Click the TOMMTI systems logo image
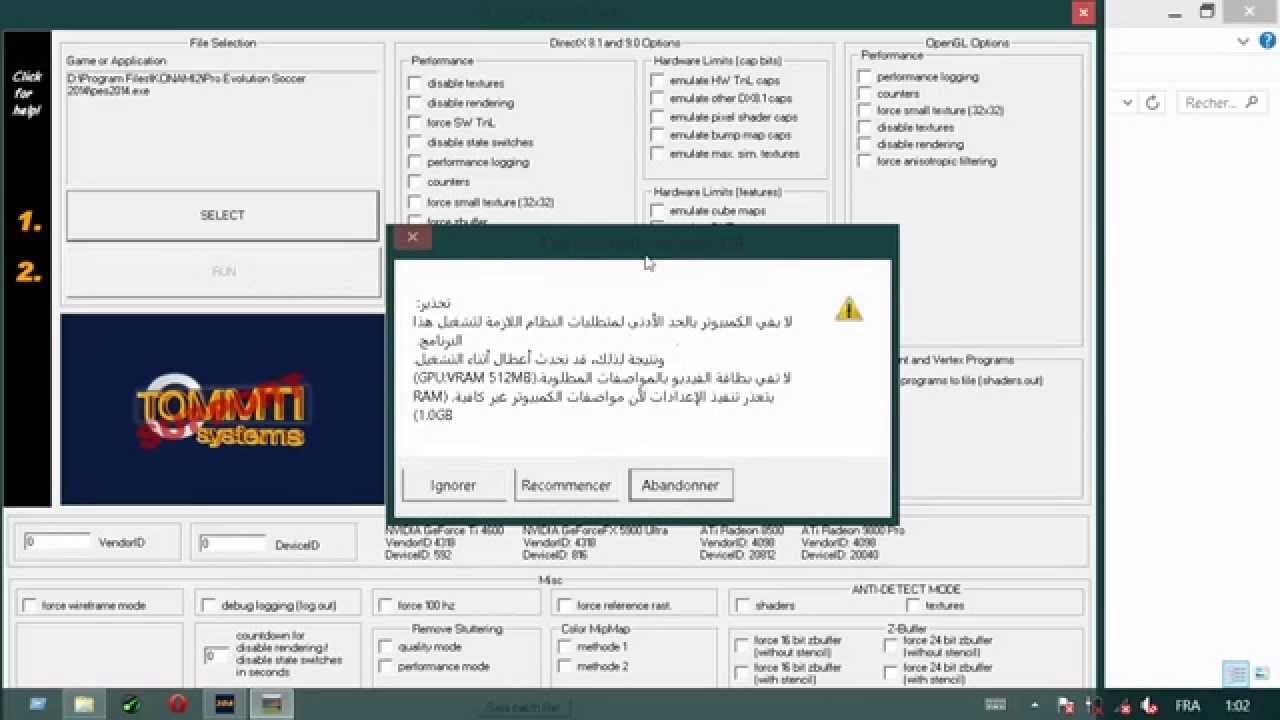This screenshot has height=720, width=1280. [x=222, y=409]
